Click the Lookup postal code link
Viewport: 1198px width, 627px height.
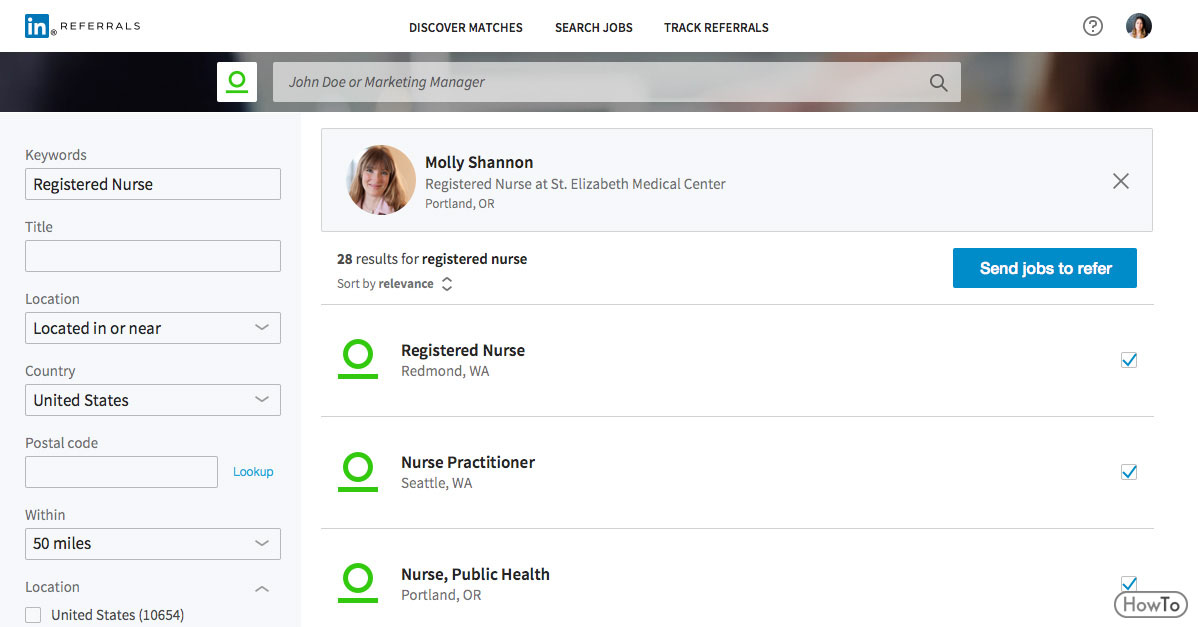coord(253,472)
